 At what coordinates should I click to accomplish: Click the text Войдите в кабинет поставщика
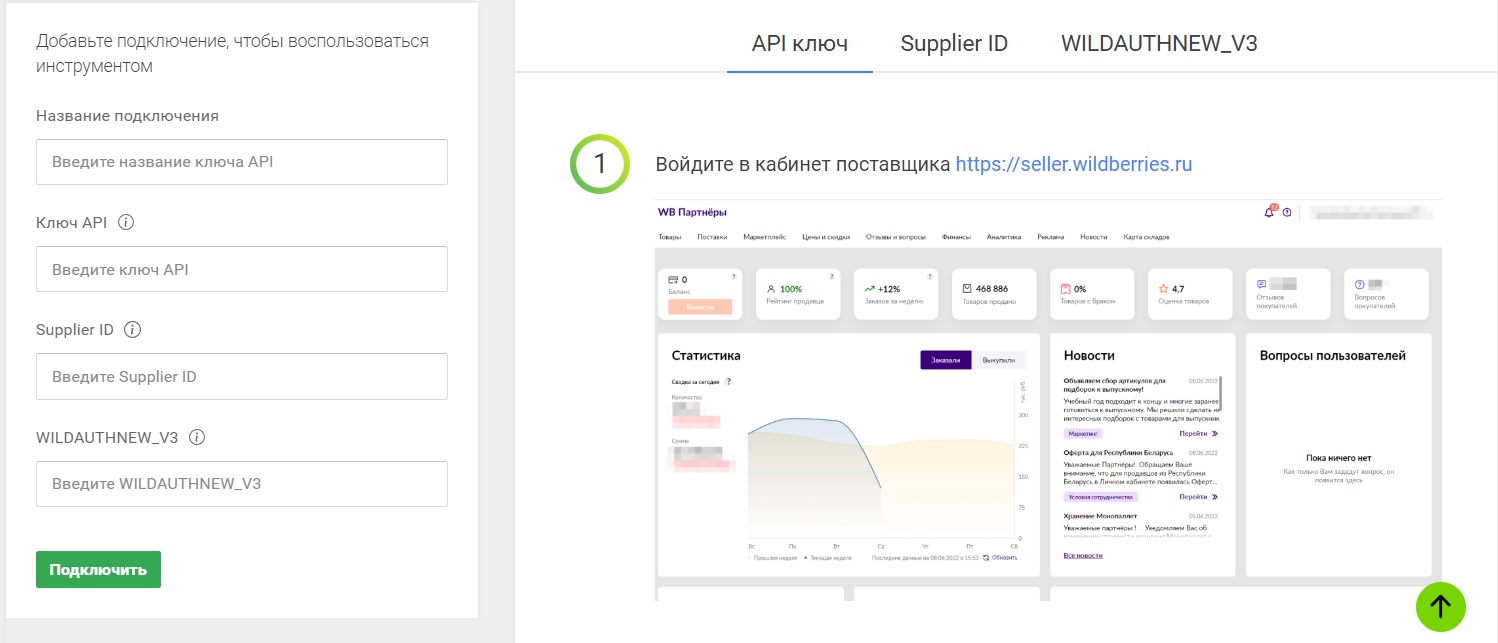coord(803,164)
